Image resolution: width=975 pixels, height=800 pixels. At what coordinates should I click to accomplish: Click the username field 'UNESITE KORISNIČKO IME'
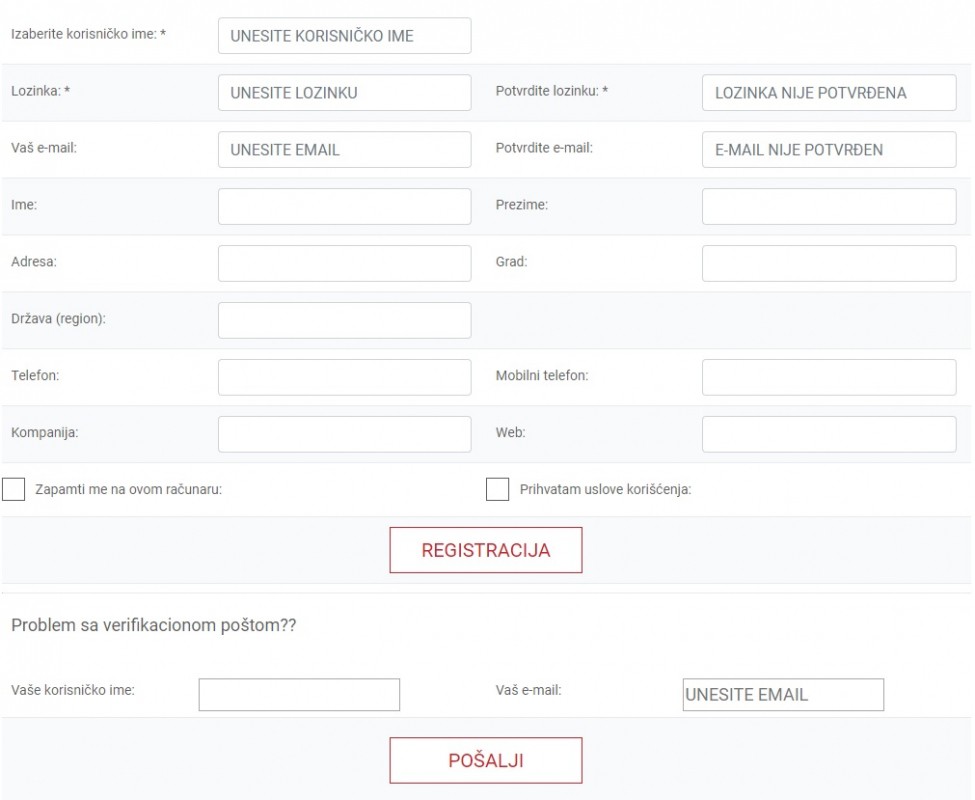(x=344, y=35)
